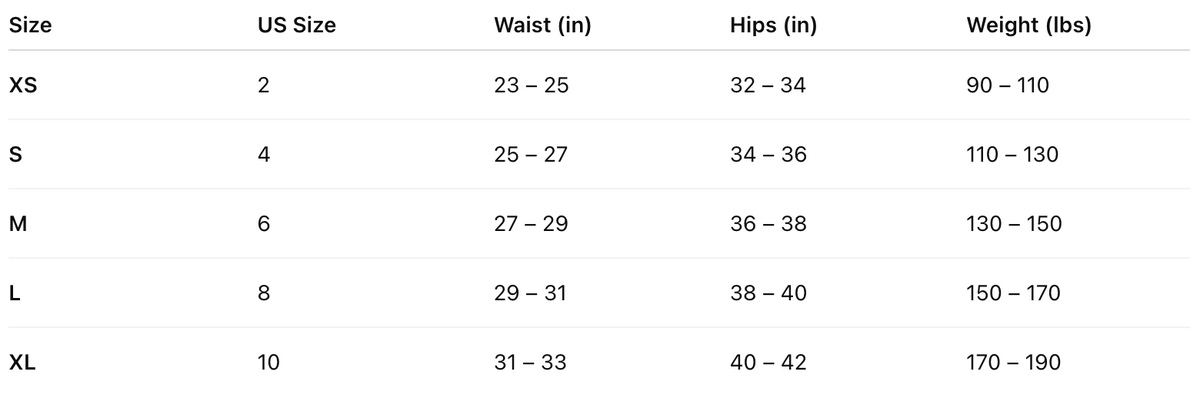Select the S size row label

(x=15, y=155)
